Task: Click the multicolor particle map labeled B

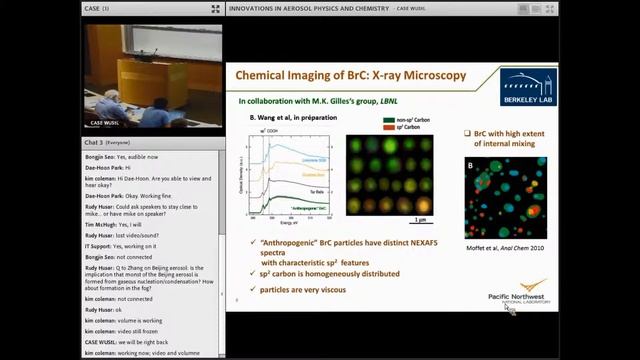Action: click(505, 198)
